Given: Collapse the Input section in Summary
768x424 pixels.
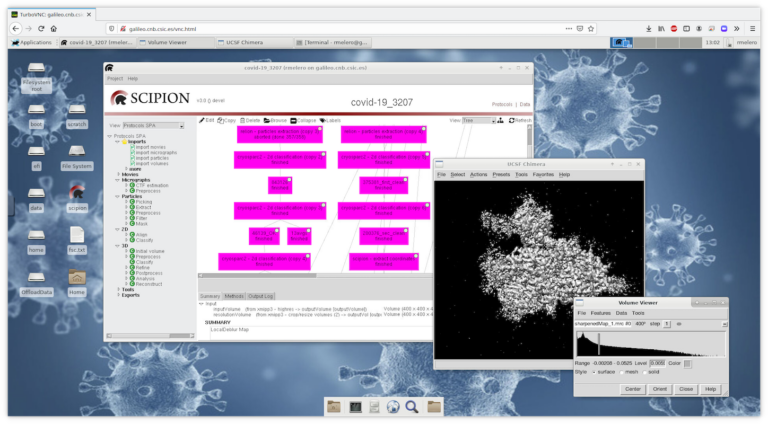Looking at the screenshot, I should [x=201, y=304].
